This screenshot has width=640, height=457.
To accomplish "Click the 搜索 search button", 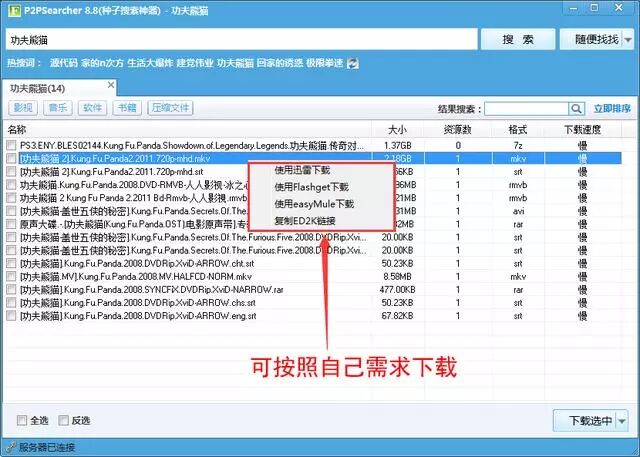I will (x=518, y=40).
